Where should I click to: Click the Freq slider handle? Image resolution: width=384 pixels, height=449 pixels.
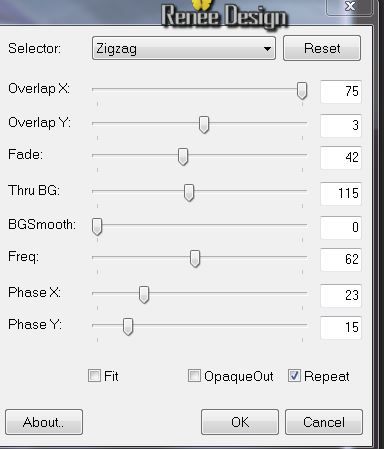pos(195,259)
